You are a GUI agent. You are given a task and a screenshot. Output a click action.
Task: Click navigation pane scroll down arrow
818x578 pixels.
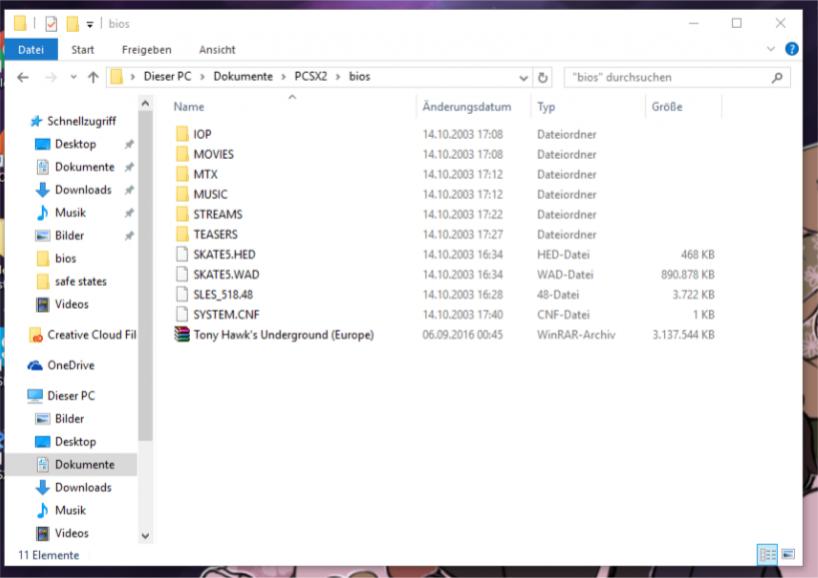(146, 536)
